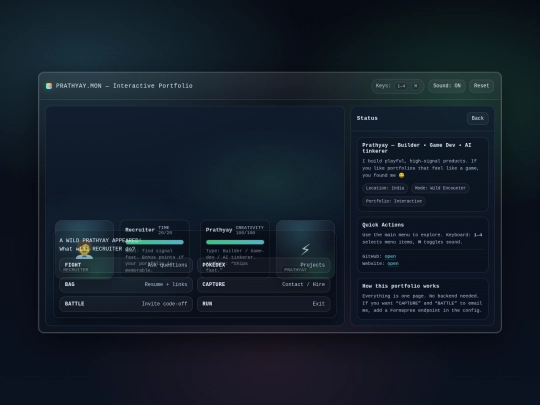
Task: Click the smiley emoji in bio text
Action: click(401, 175)
